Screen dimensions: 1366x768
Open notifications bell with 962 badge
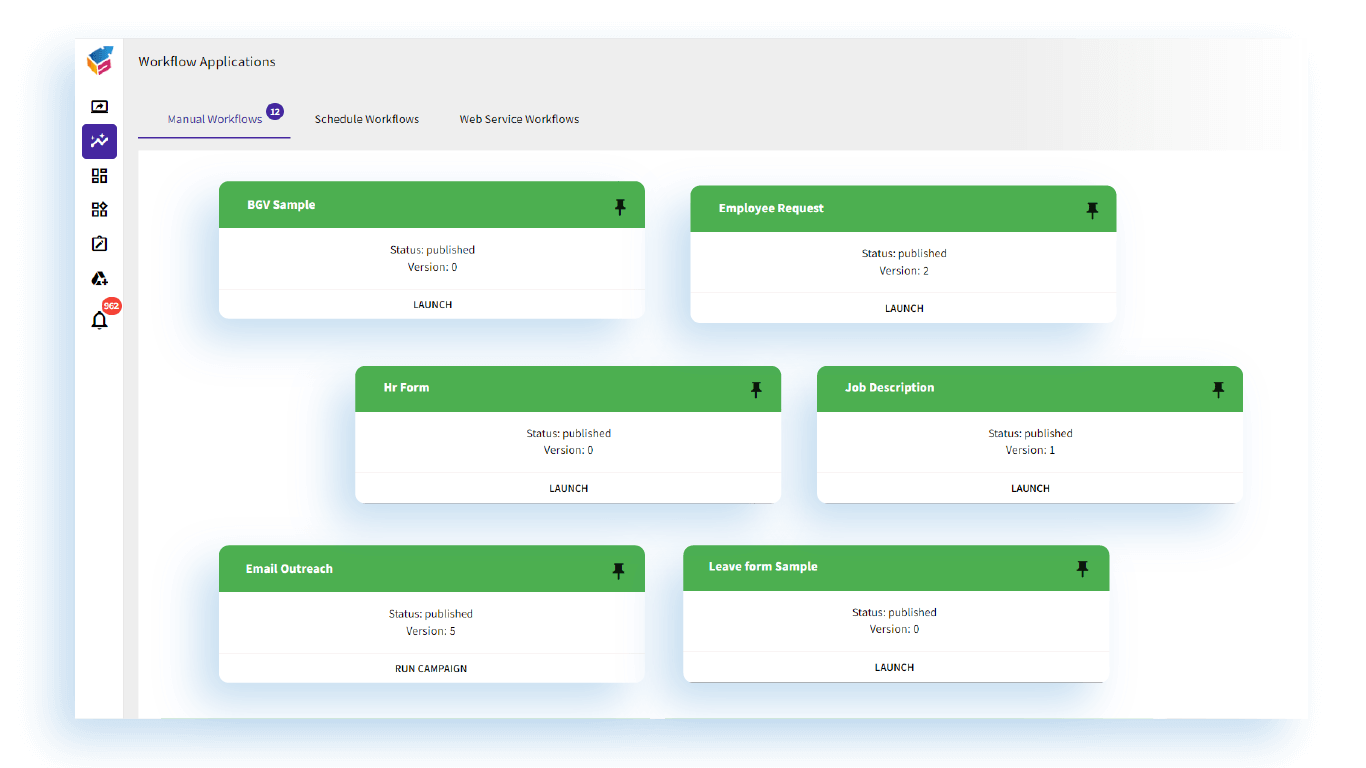point(99,320)
